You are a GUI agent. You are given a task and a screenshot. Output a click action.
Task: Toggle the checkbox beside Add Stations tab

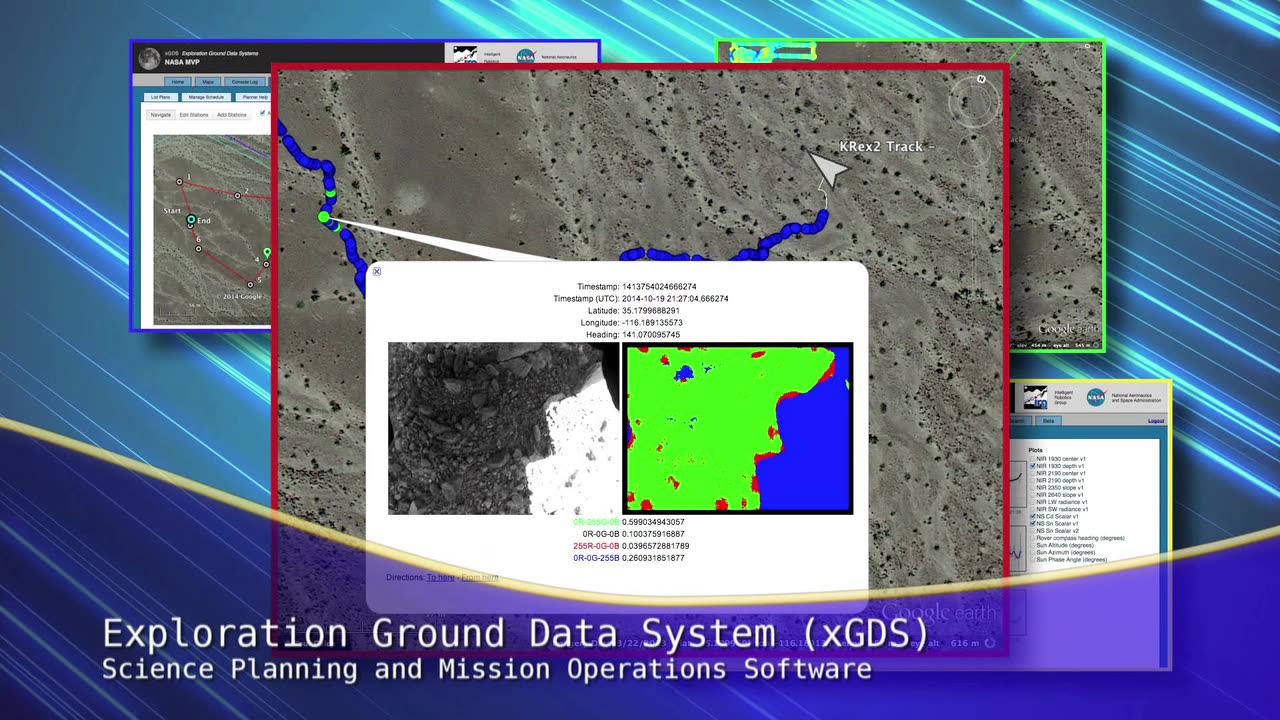coord(262,113)
